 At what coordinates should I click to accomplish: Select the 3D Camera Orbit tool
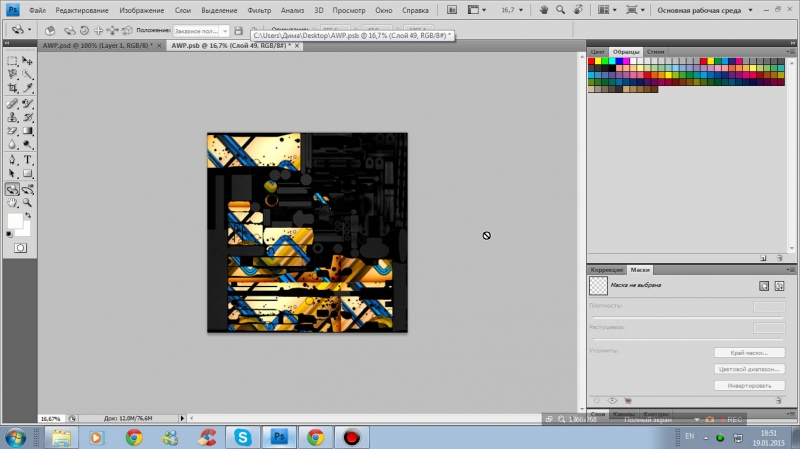[28, 190]
